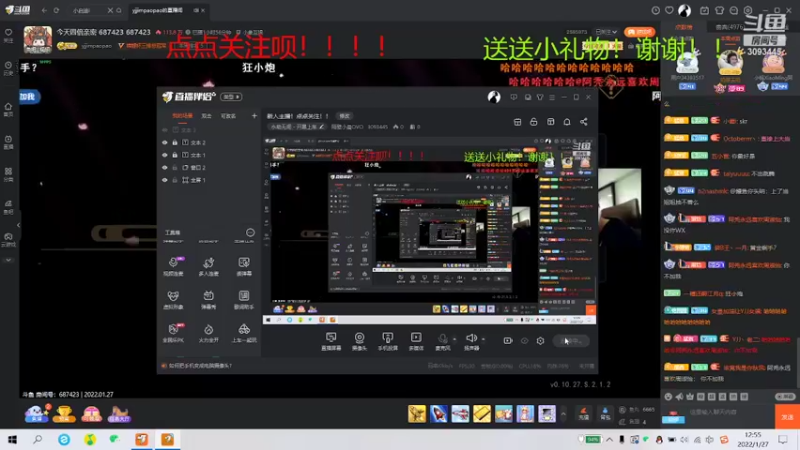Open the 虚拟形象 tool
This screenshot has height=450, width=800.
[173, 299]
